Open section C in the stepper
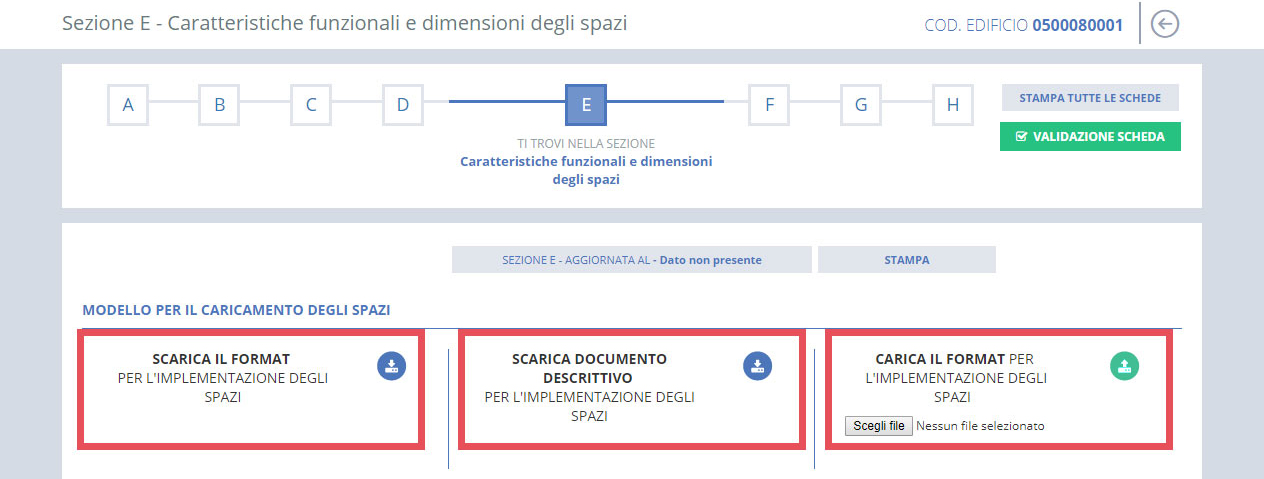Screen dimensions: 1264x479 point(311,105)
